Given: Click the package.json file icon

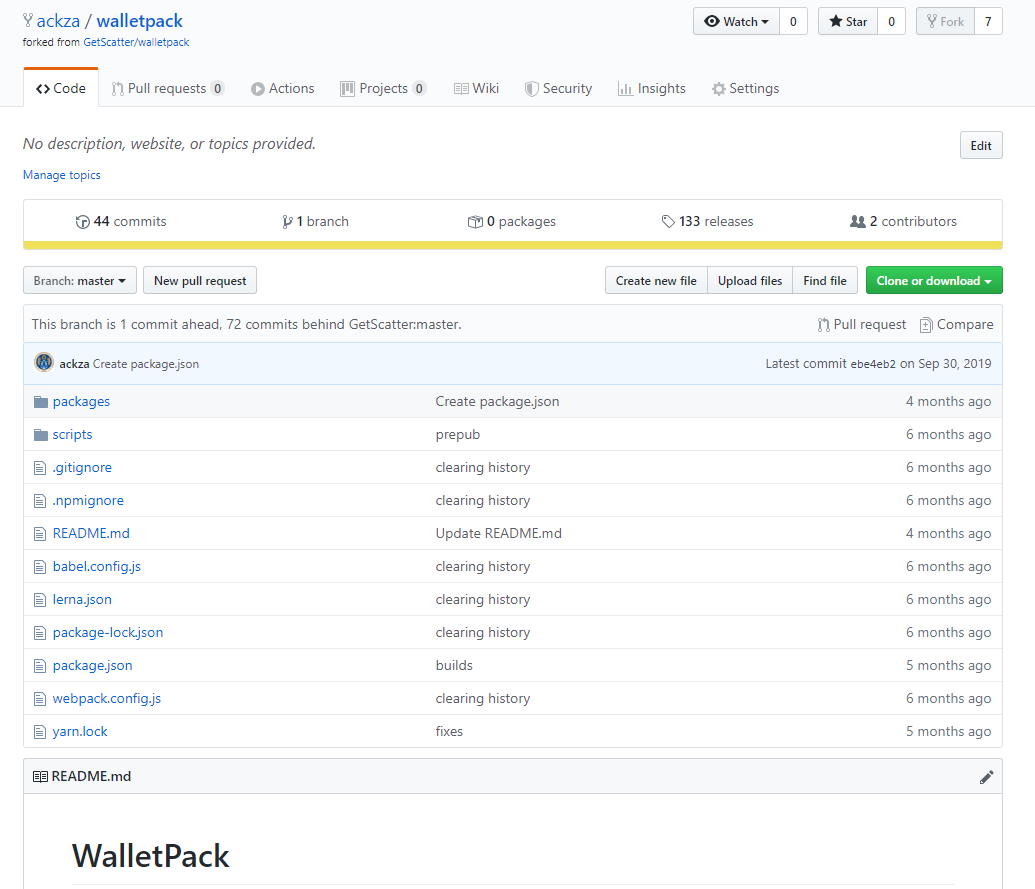Looking at the screenshot, I should pyautogui.click(x=40, y=666).
